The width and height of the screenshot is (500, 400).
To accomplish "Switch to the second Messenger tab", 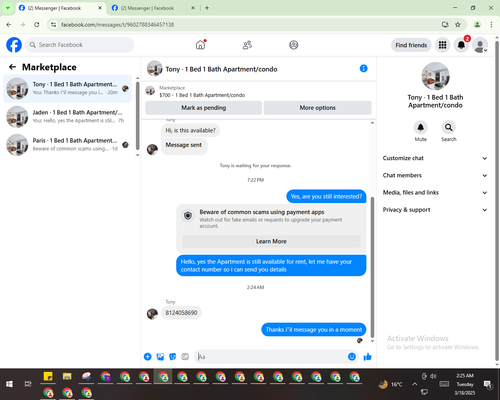I will pyautogui.click(x=153, y=8).
